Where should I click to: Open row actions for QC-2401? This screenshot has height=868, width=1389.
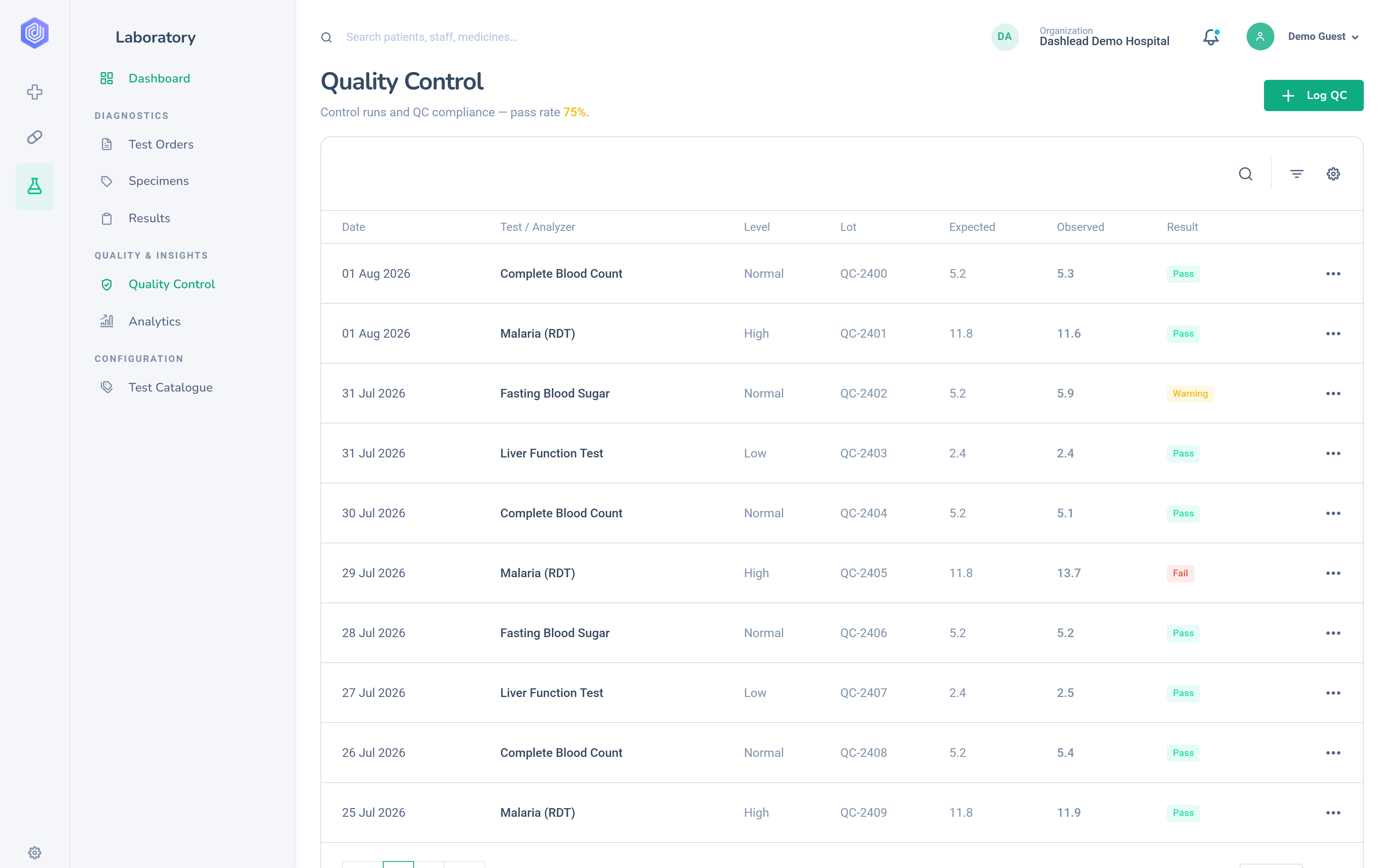click(x=1333, y=334)
